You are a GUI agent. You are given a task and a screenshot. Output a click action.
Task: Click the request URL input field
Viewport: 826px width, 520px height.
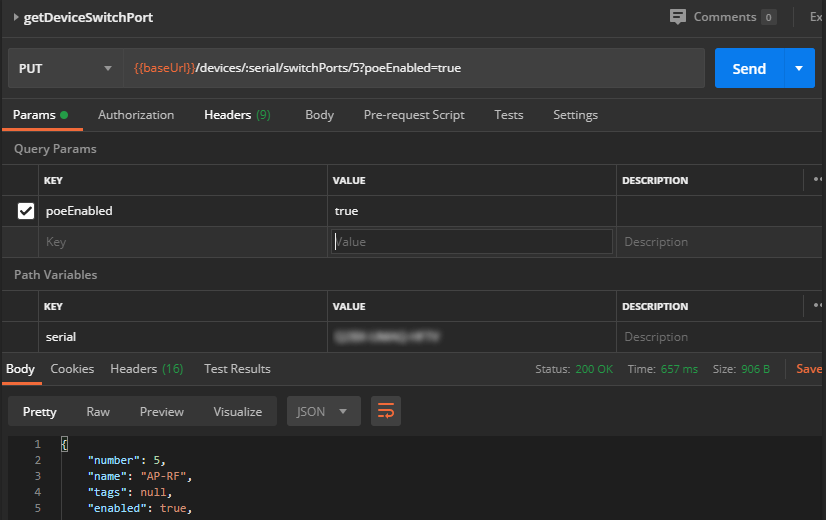tap(414, 68)
